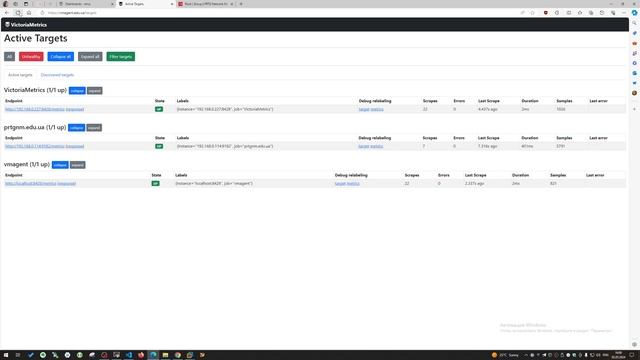The width and height of the screenshot is (640, 360).
Task: Open the response link for the vmagent endpoint
Action: (x=67, y=184)
